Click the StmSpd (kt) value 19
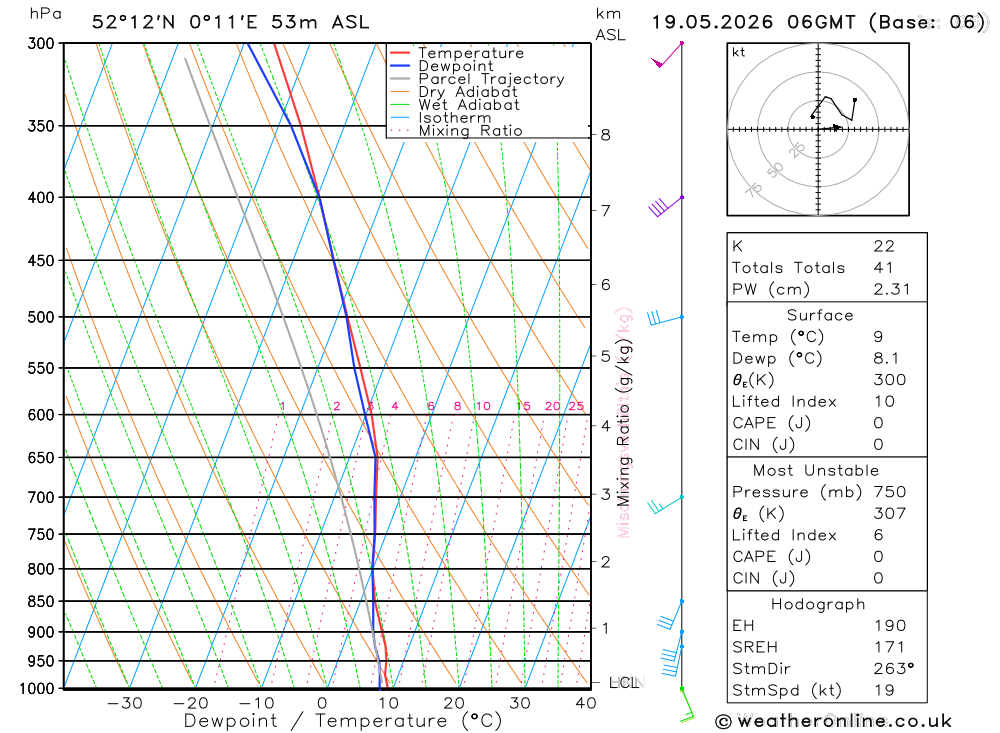Image resolution: width=1000 pixels, height=733 pixels. [884, 690]
